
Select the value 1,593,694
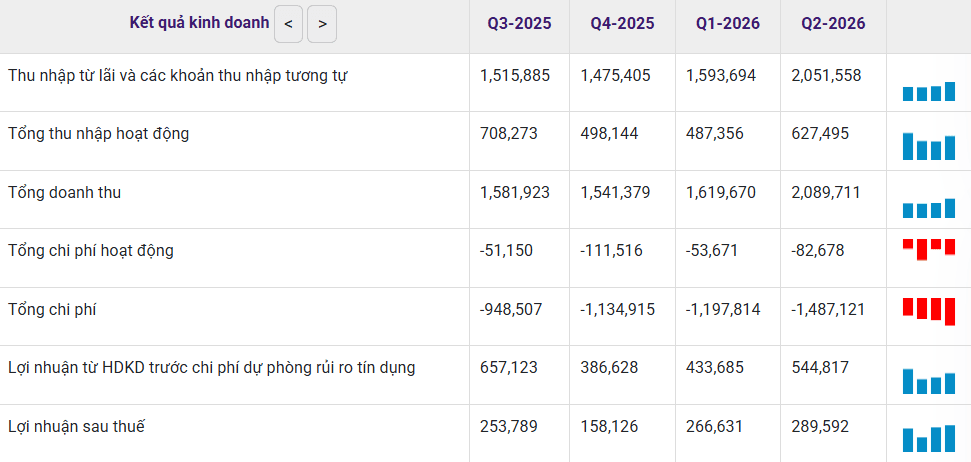[721, 76]
